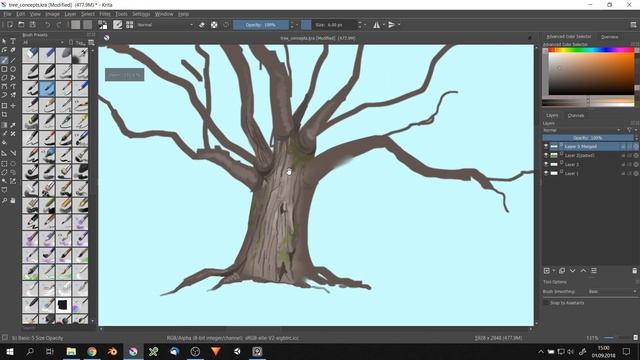Toggle eraser mode in the toolbar
Image resolution: width=640 pixels, height=360 pixels.
click(202, 25)
